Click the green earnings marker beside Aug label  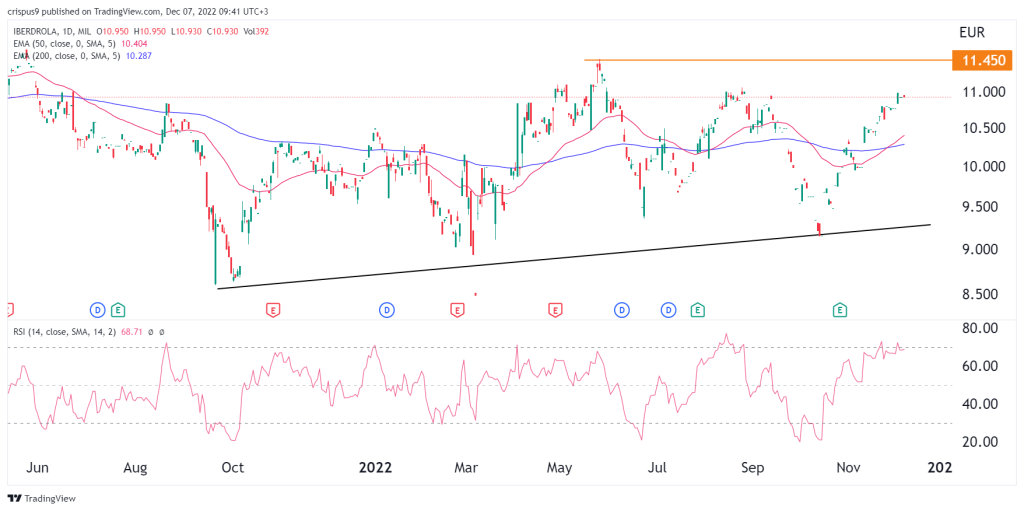click(118, 308)
